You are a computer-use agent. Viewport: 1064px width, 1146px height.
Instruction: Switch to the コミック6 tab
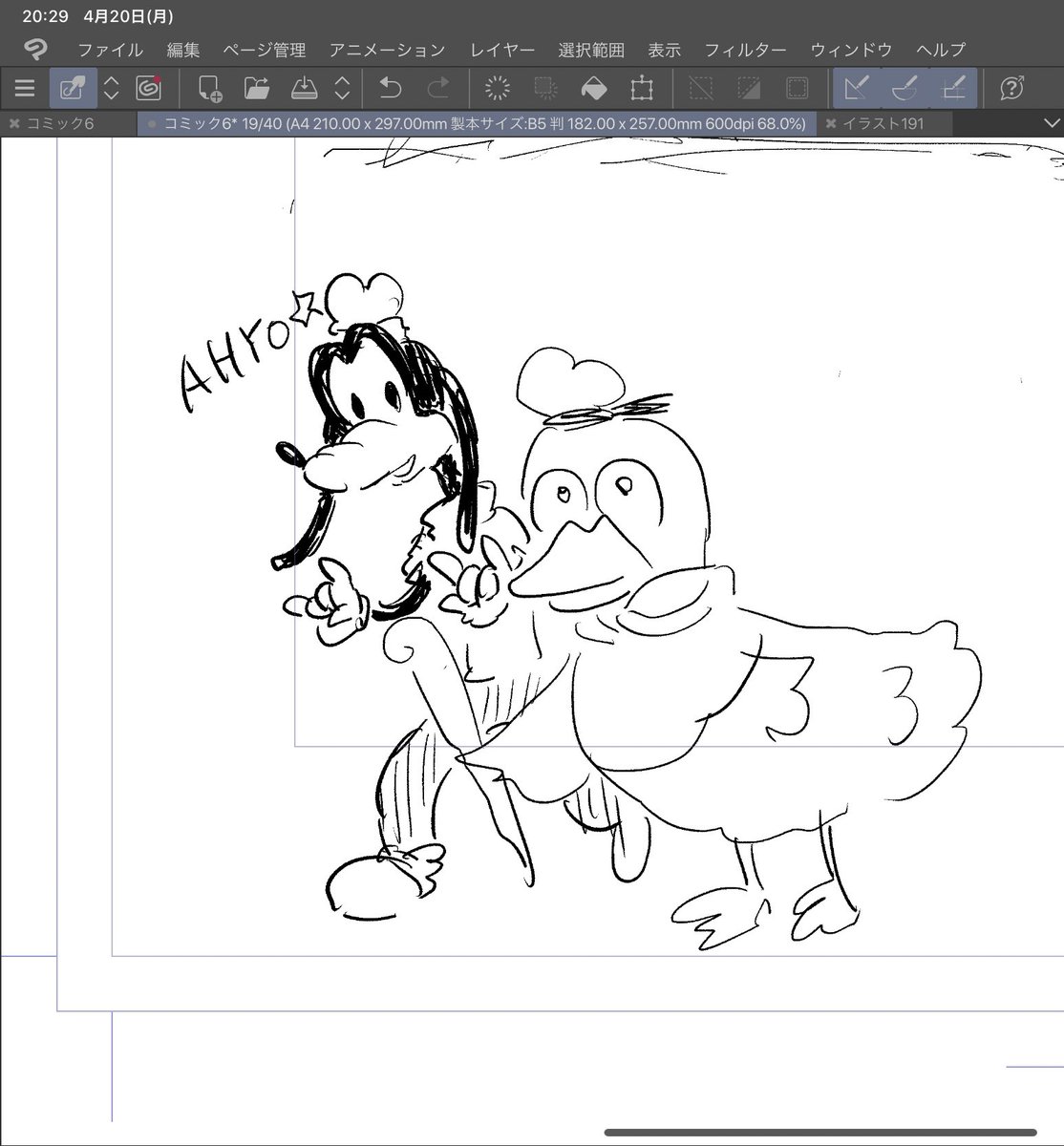pos(59,123)
